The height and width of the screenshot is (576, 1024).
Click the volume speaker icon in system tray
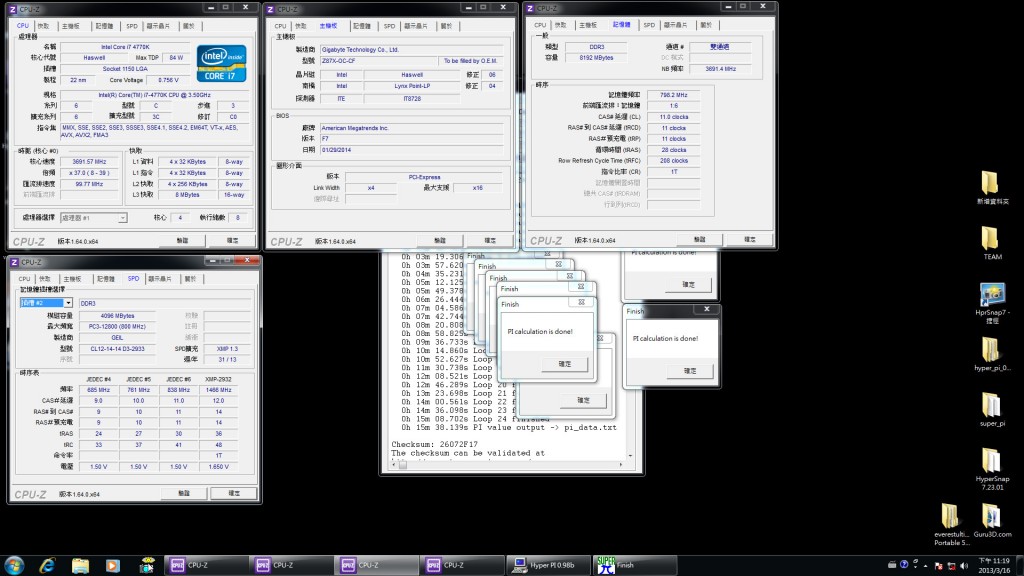coord(964,566)
